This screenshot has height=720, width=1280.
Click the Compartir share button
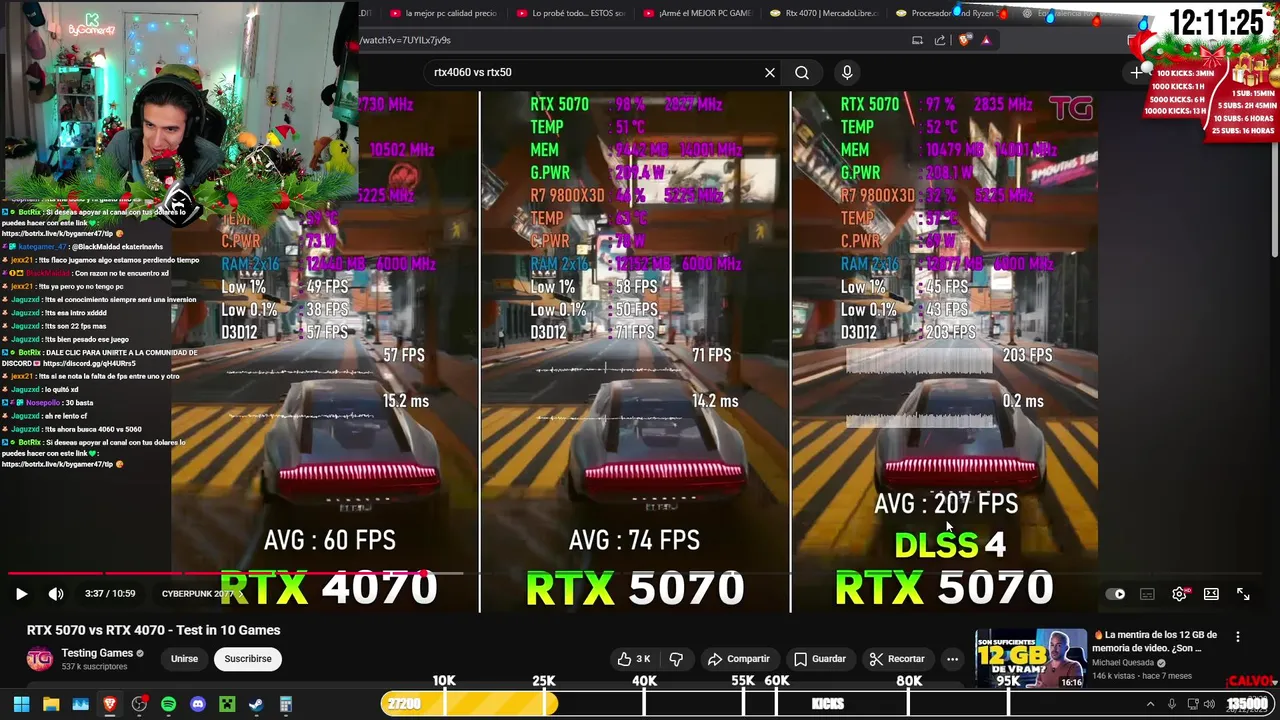[x=739, y=659]
